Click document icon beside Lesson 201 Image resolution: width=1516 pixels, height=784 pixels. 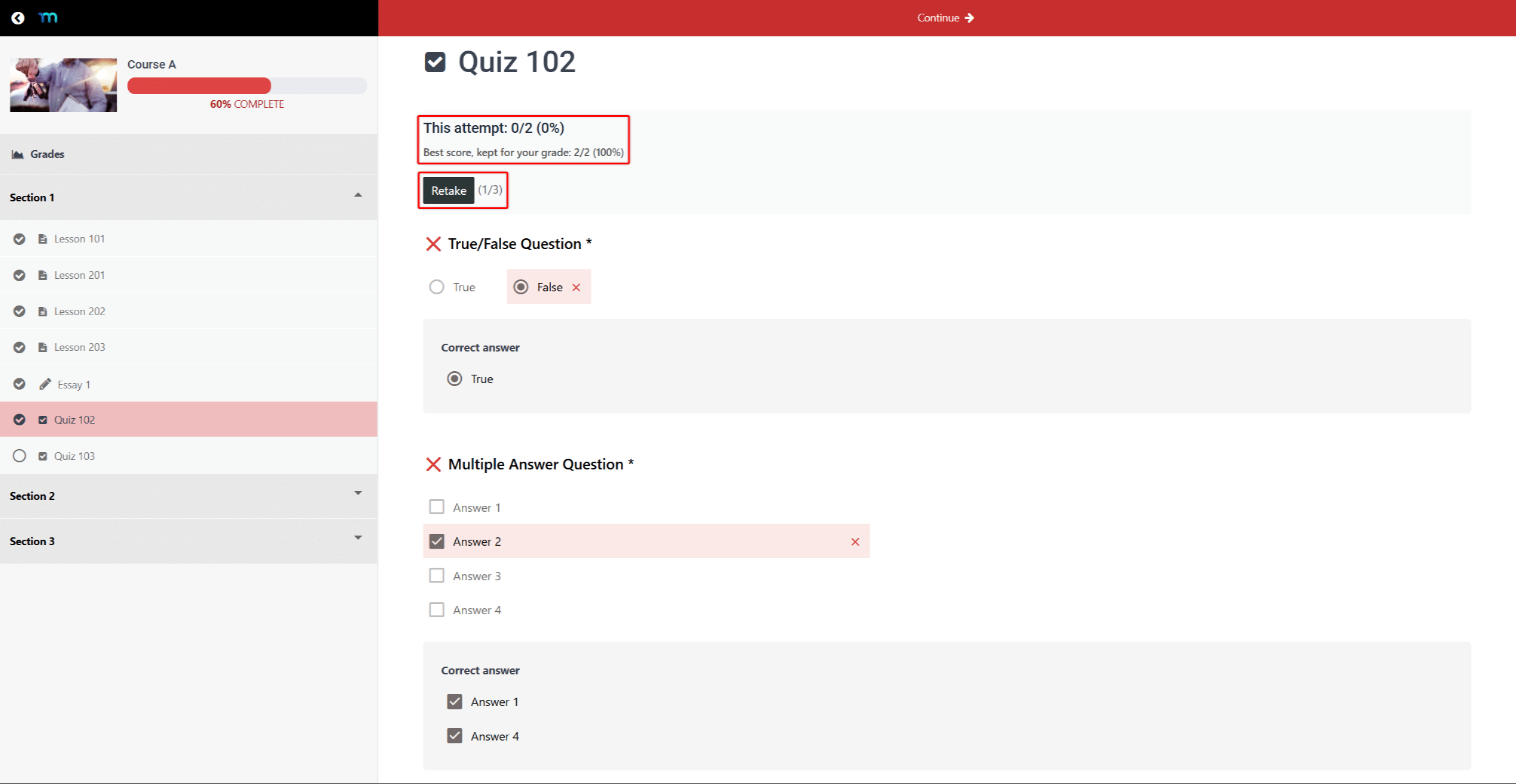click(42, 275)
